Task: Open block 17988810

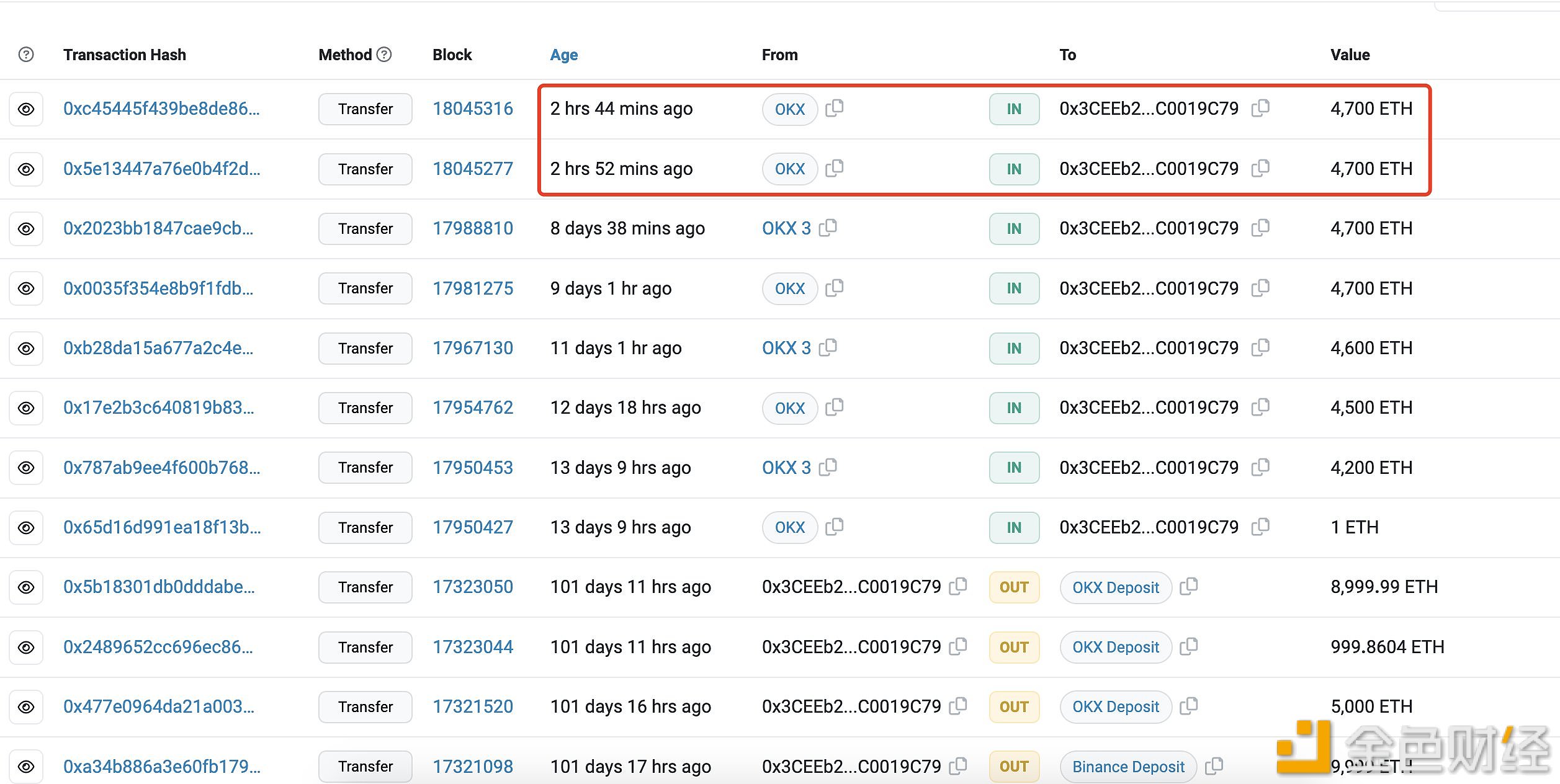Action: coord(473,228)
